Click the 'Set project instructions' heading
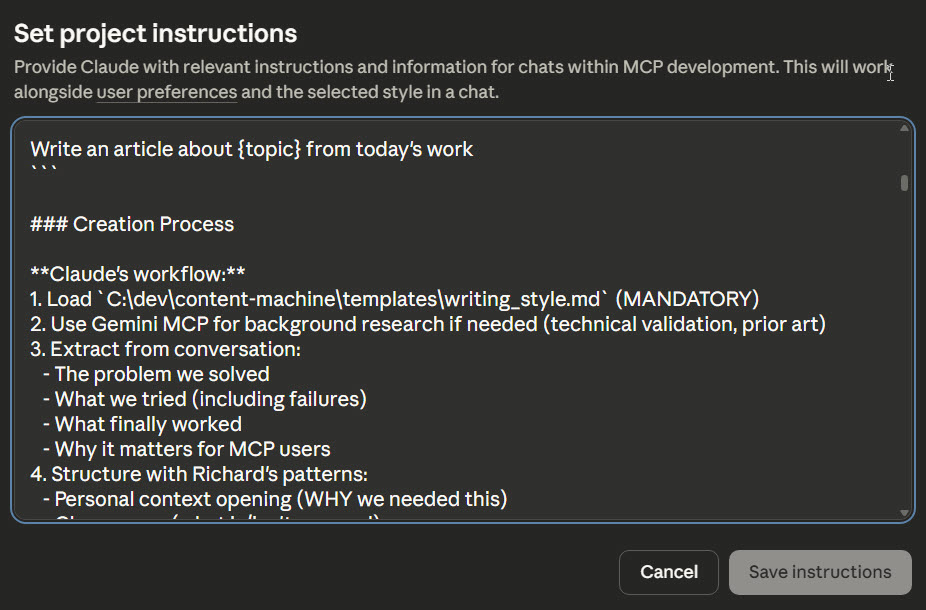This screenshot has height=610, width=926. point(155,33)
